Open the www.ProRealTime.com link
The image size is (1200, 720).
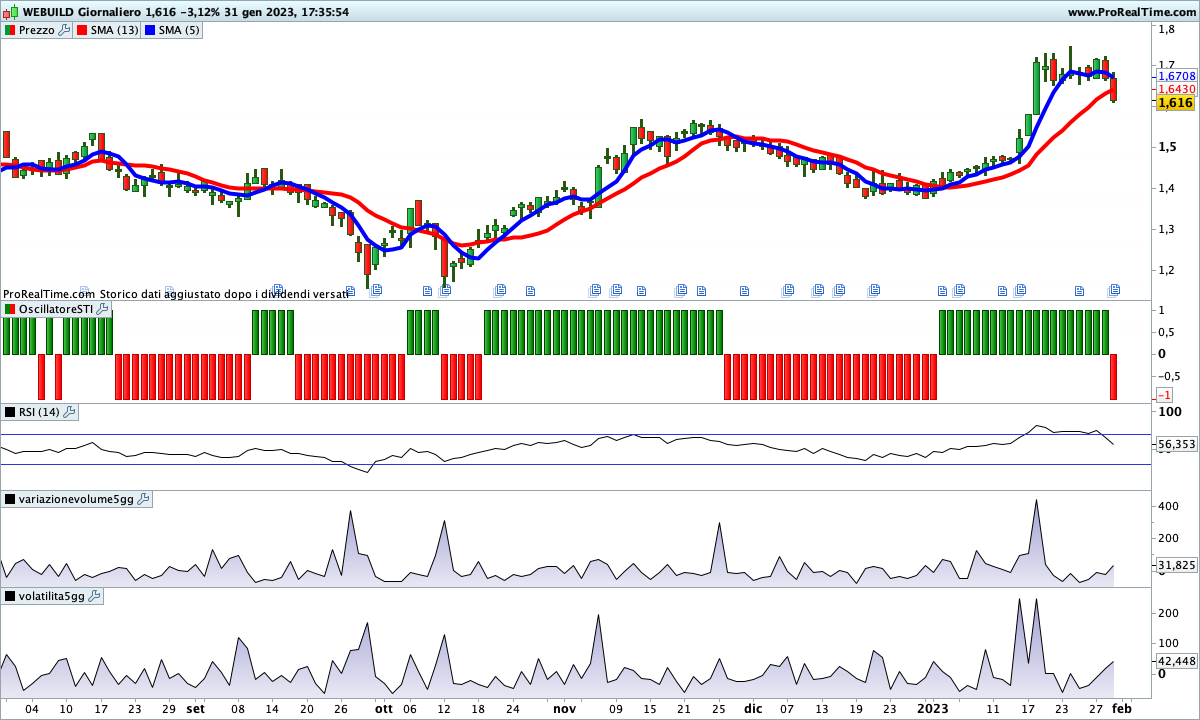tap(1131, 12)
